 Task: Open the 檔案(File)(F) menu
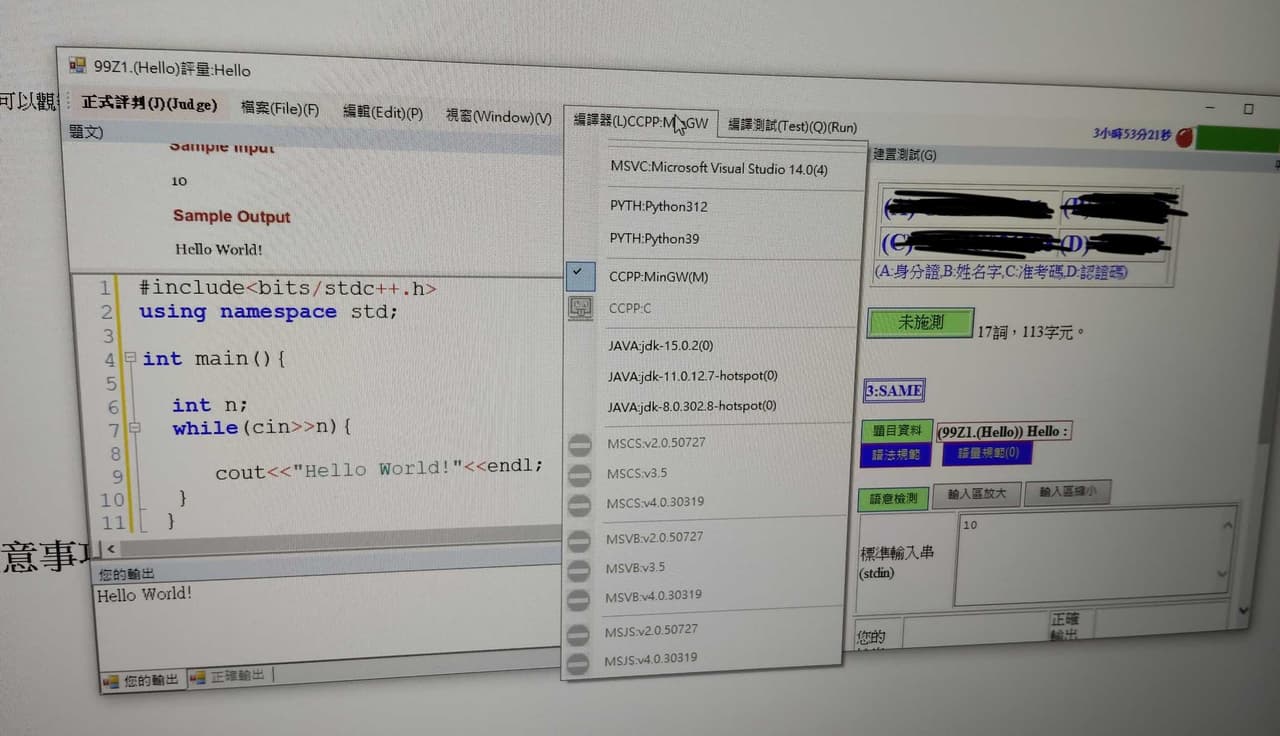[280, 109]
